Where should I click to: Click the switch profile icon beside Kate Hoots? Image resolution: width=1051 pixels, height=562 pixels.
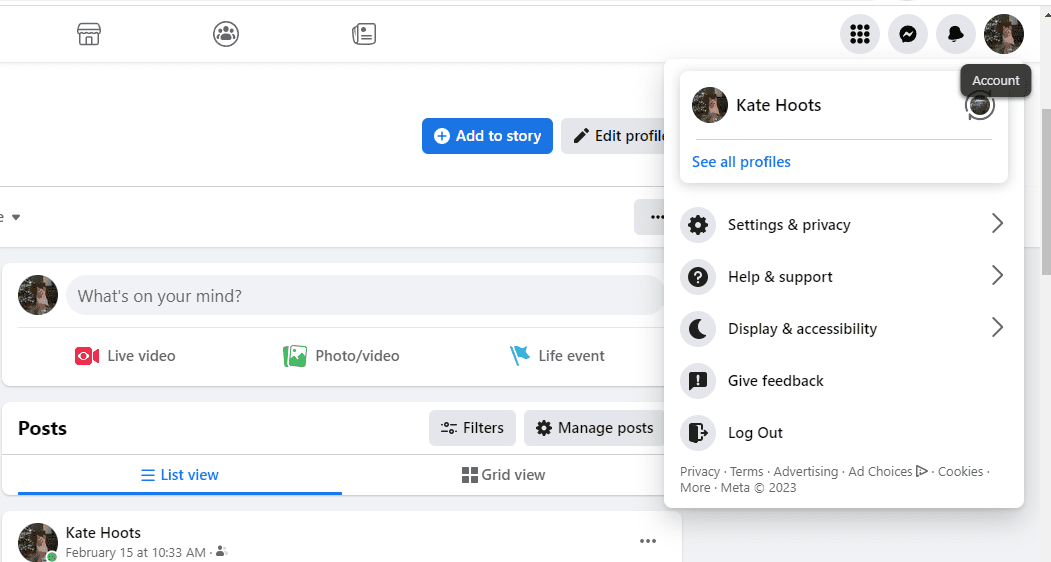point(979,105)
